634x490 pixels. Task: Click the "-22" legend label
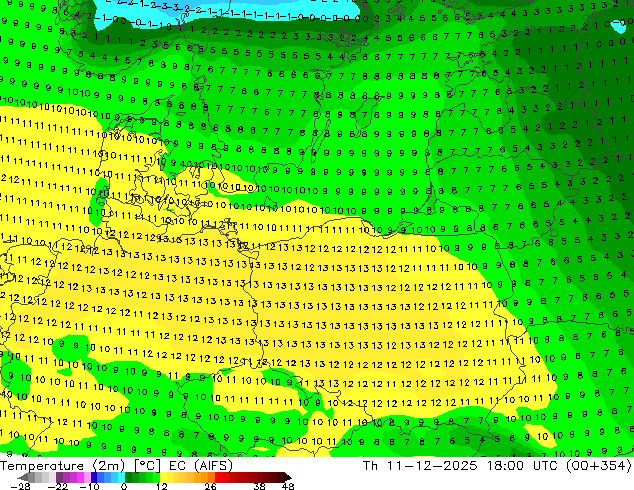click(x=57, y=486)
